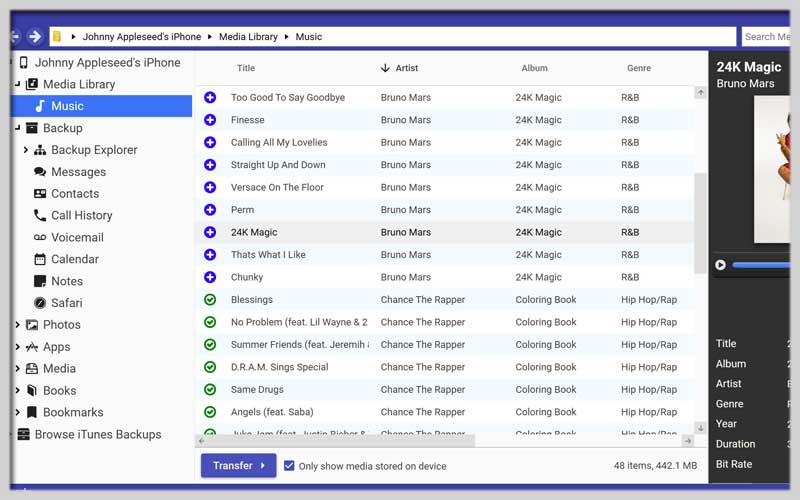Sort by the Title column header
This screenshot has height=500, width=800.
[x=245, y=68]
